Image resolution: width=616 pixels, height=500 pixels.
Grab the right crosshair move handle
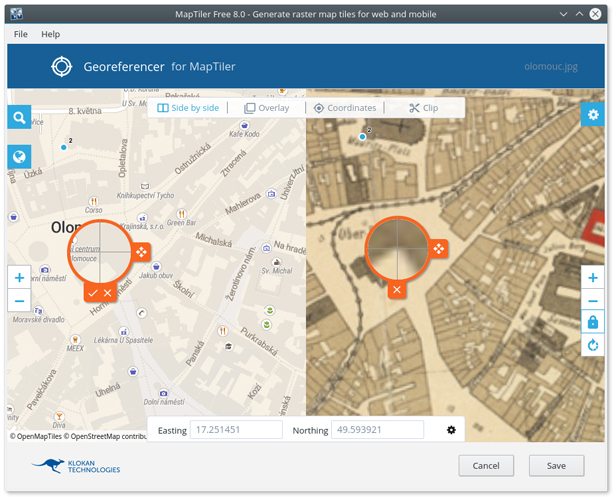[438, 249]
